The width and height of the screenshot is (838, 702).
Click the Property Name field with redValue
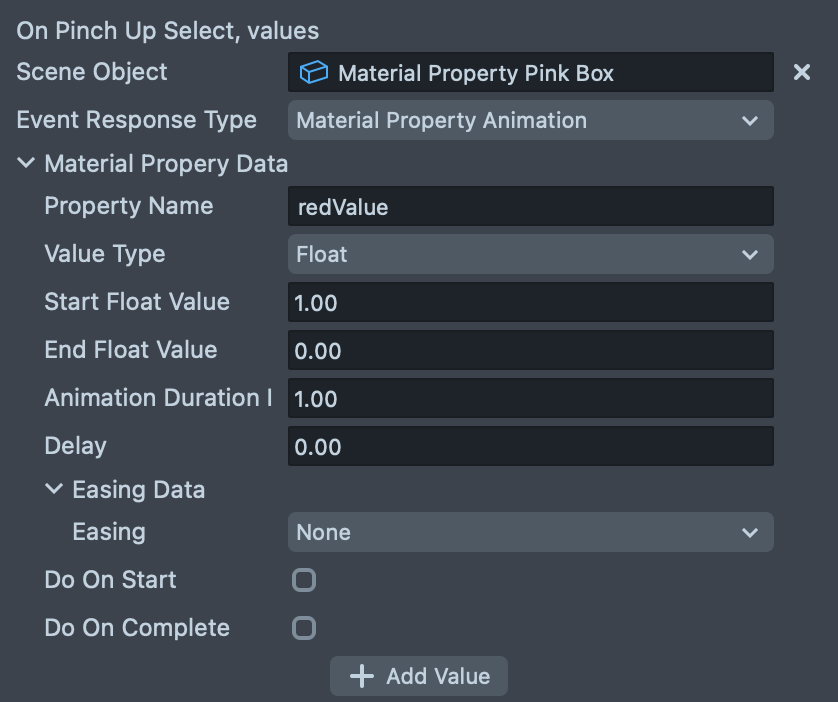point(530,207)
